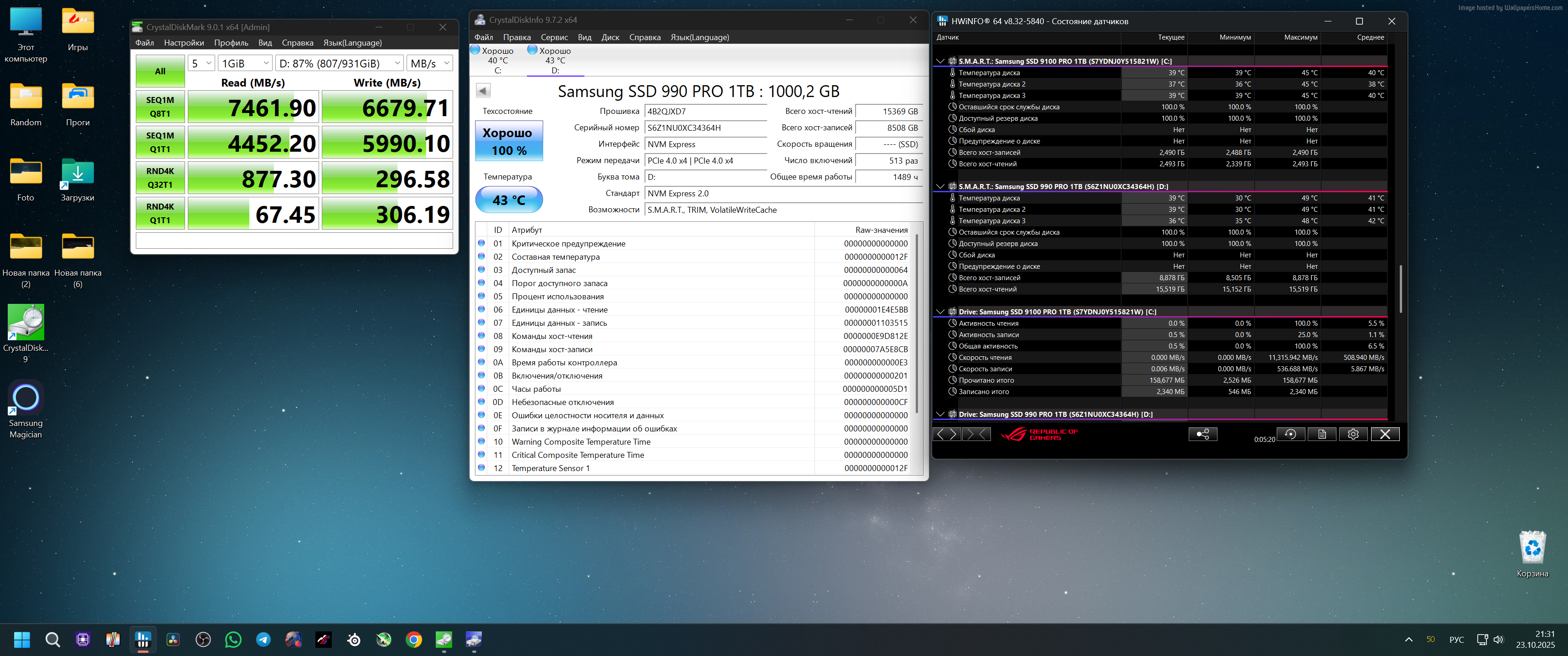Run the SEQ1M Q8T1 test button
Image resolution: width=1568 pixels, height=656 pixels.
(160, 107)
